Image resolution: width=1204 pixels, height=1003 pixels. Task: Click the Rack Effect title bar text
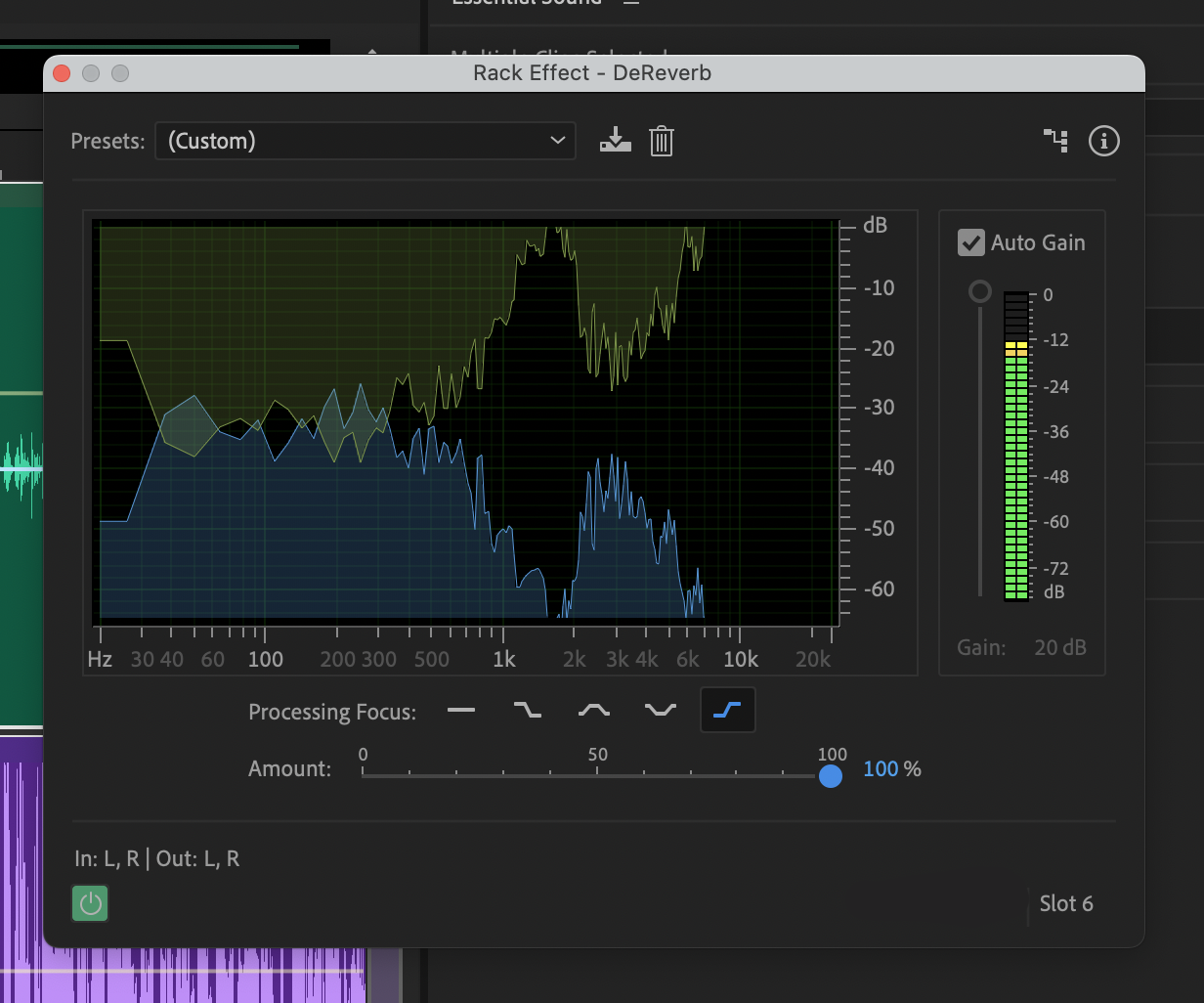[x=591, y=72]
